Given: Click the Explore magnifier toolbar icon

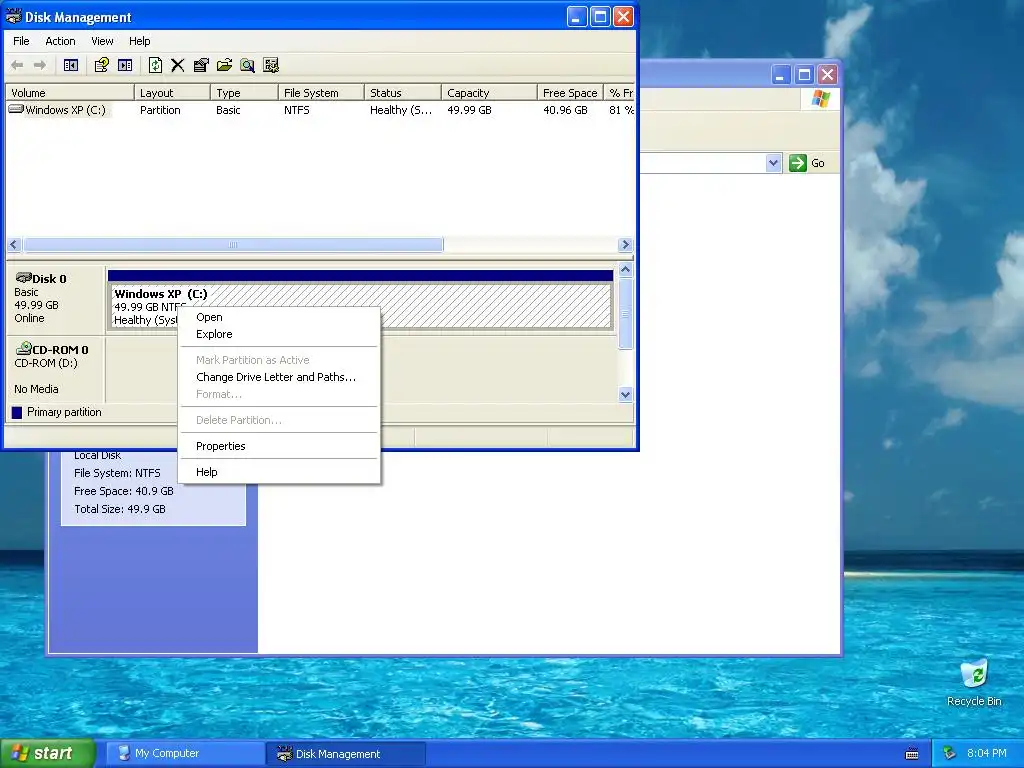Looking at the screenshot, I should click(247, 65).
